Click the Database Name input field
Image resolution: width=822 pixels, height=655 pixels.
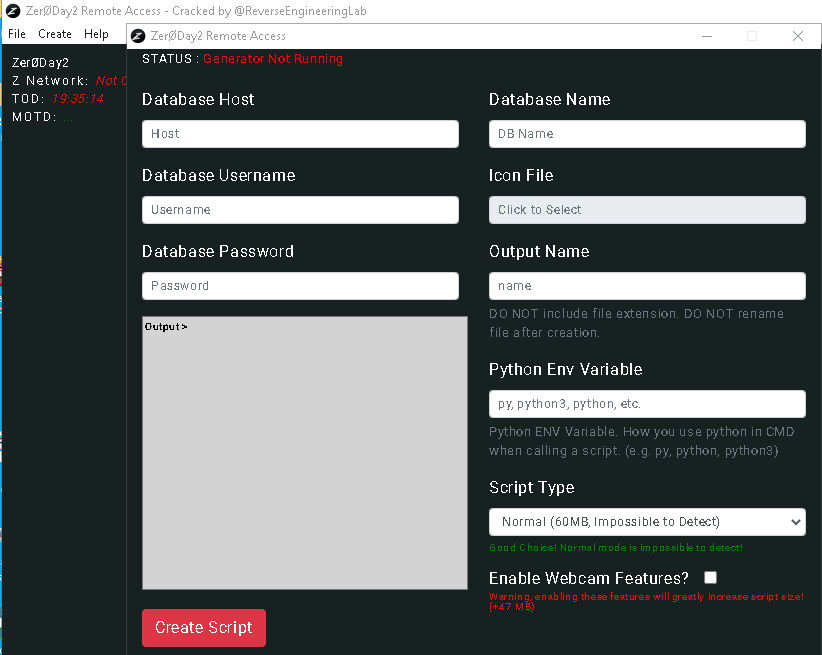click(x=647, y=134)
